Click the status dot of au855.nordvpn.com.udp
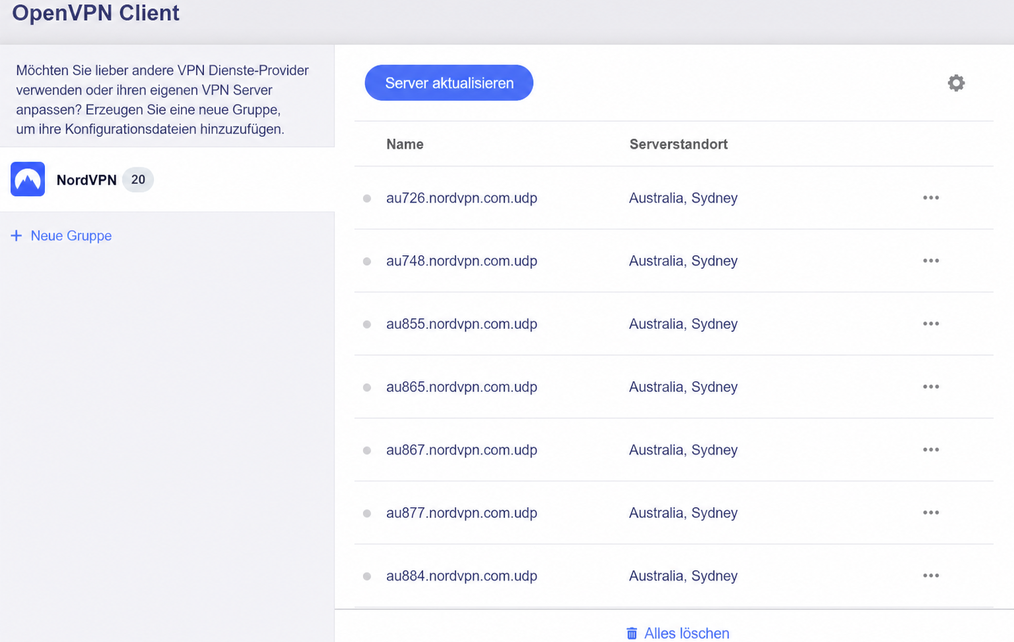Viewport: 1014px width, 642px height. [x=367, y=324]
